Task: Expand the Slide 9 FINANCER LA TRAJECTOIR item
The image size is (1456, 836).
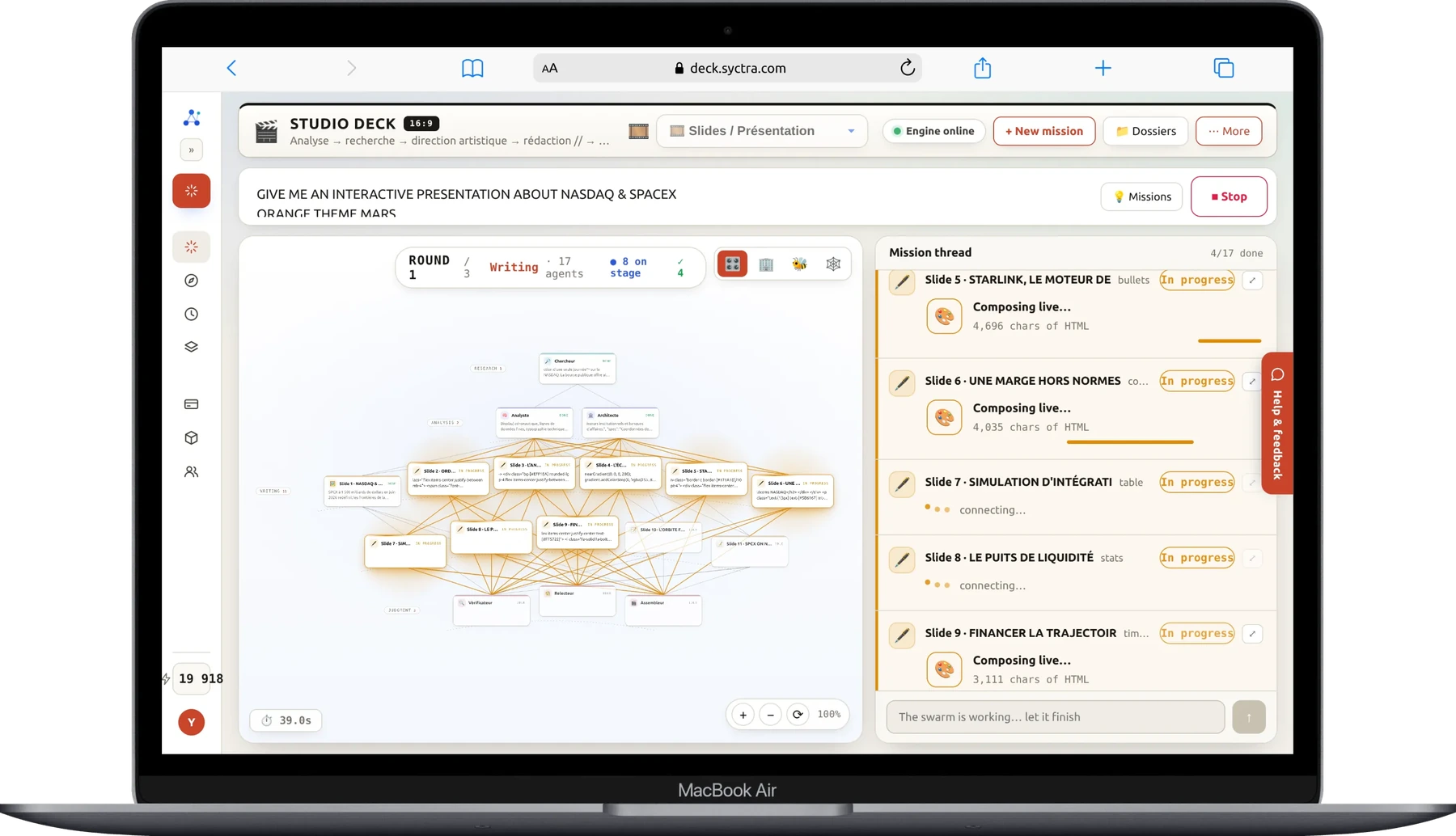Action: pyautogui.click(x=1252, y=634)
